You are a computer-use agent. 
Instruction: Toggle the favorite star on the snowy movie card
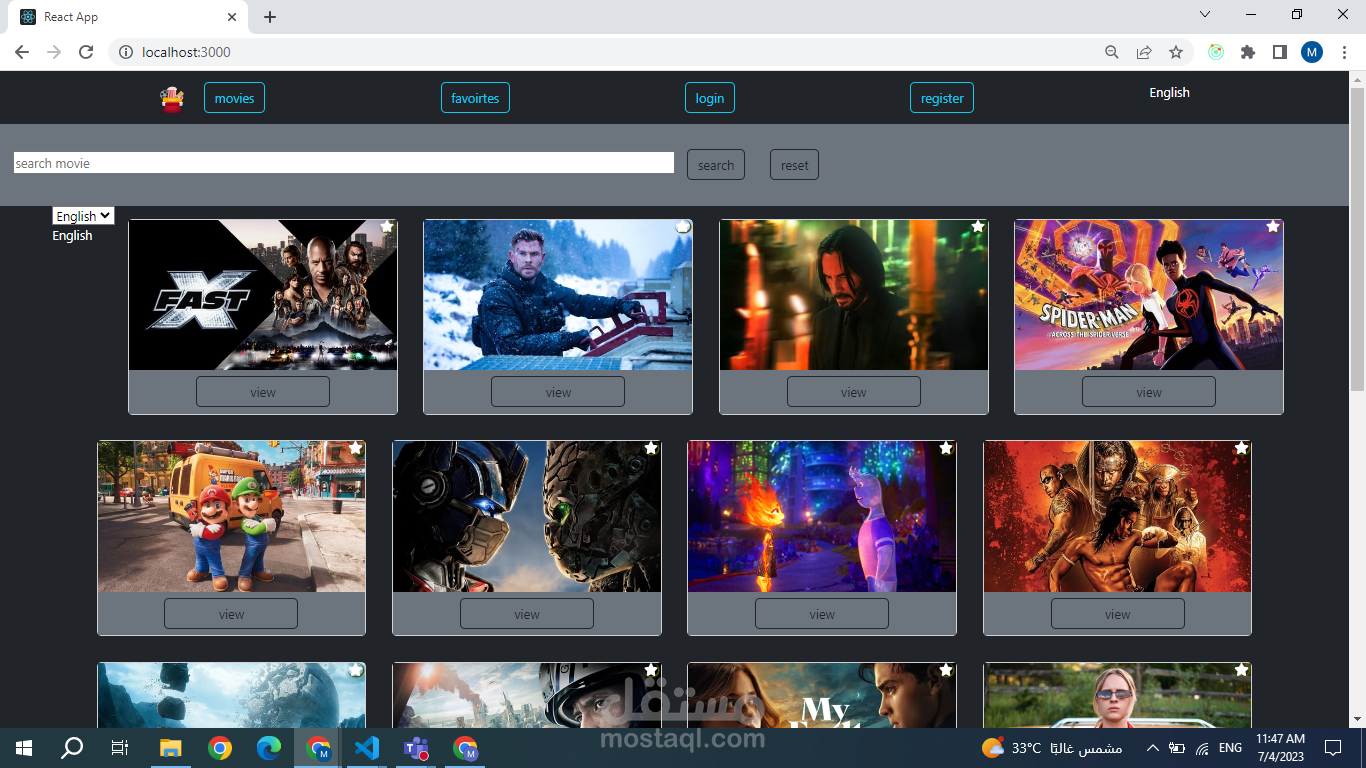682,227
